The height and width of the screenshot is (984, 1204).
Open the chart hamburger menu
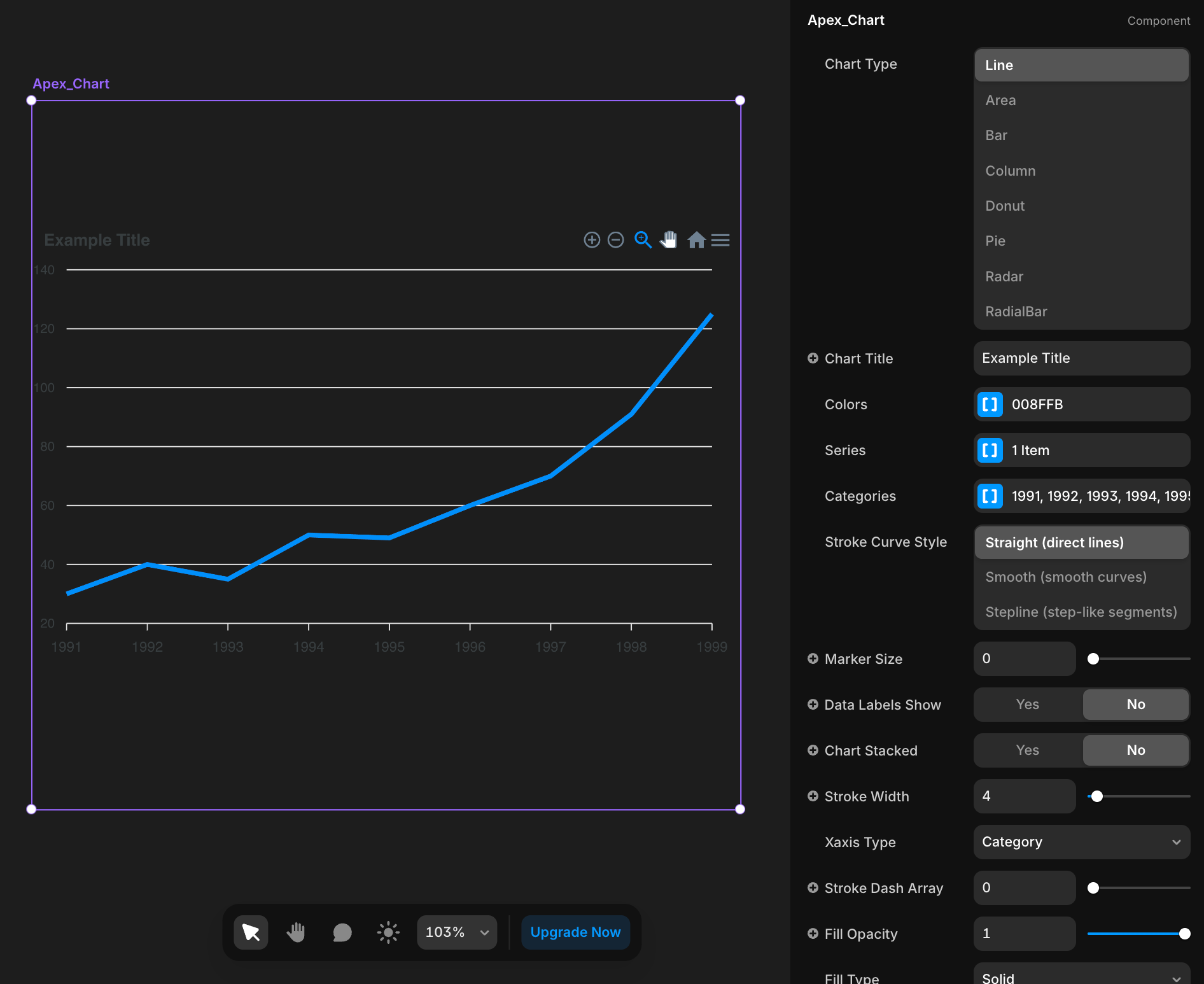[x=720, y=240]
